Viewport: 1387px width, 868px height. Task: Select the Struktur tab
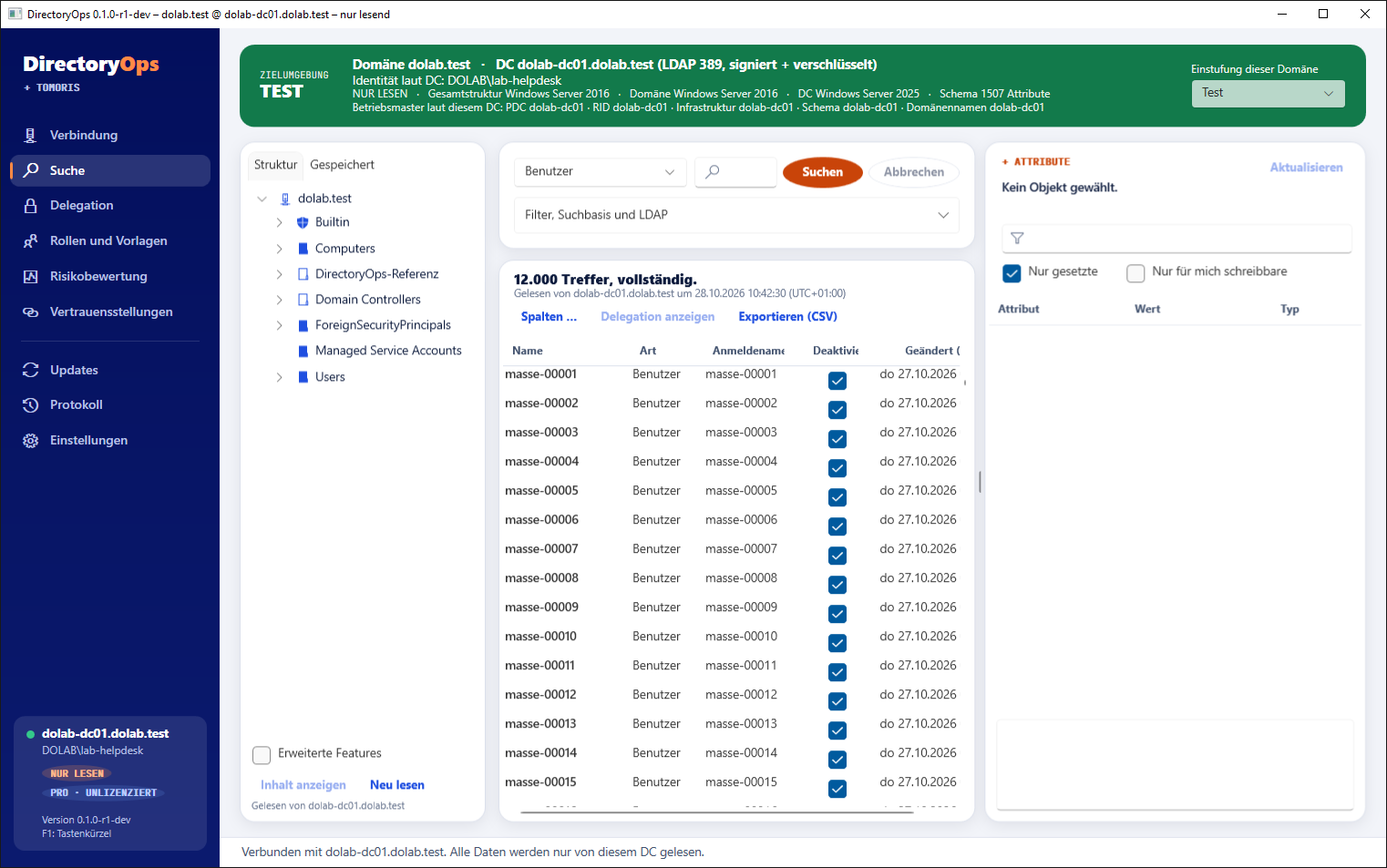click(275, 165)
